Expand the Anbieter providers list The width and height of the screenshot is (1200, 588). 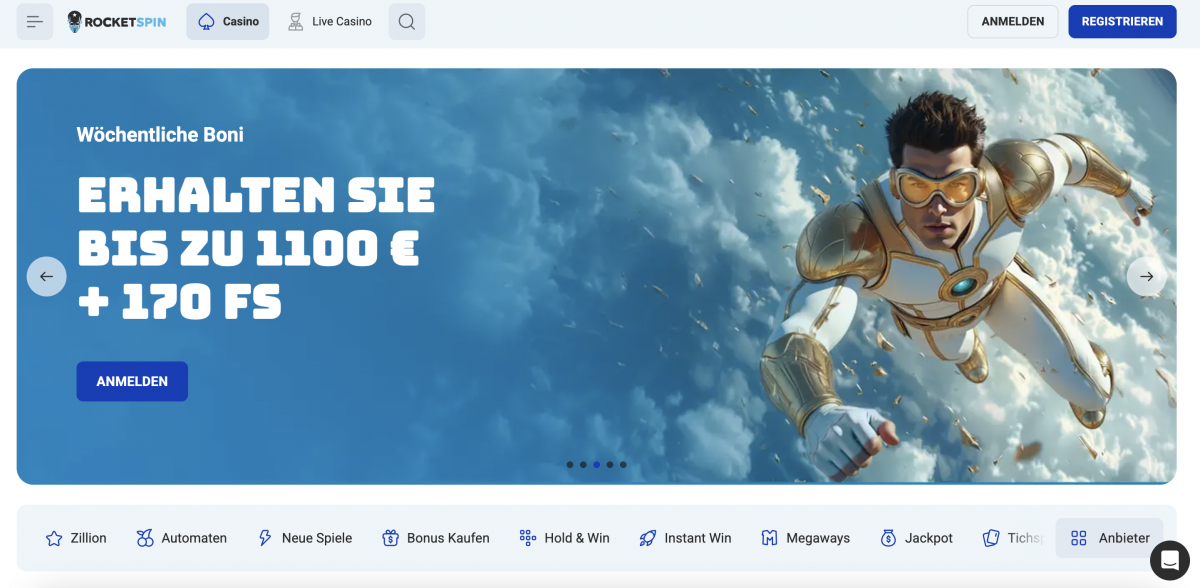pos(1109,538)
